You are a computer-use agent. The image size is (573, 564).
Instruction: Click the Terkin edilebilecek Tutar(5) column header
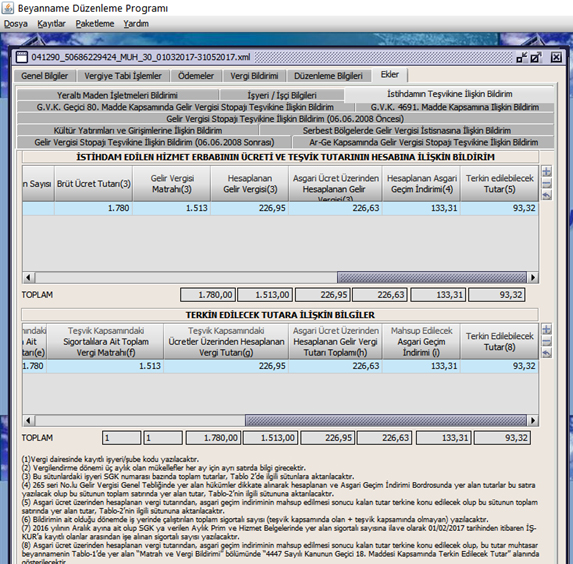pyautogui.click(x=499, y=183)
